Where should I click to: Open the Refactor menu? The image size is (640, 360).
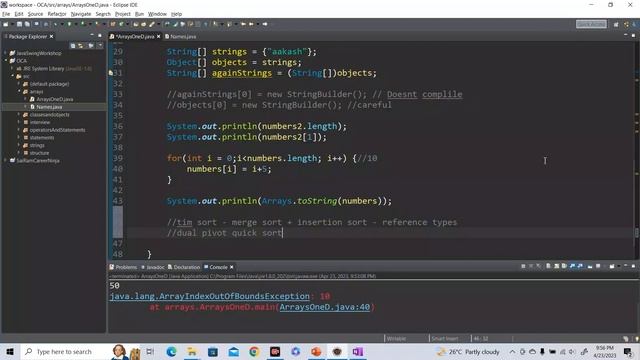click(x=57, y=14)
